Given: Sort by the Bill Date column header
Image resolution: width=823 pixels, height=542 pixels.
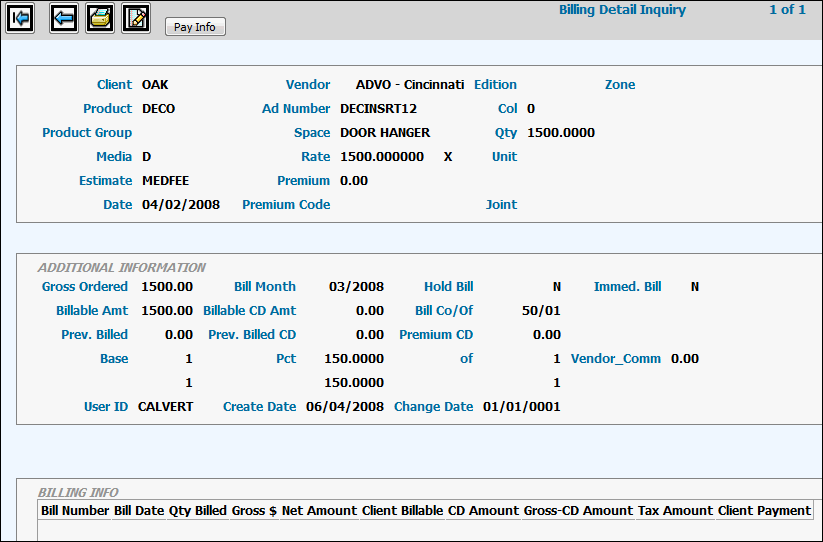Looking at the screenshot, I should coord(139,510).
